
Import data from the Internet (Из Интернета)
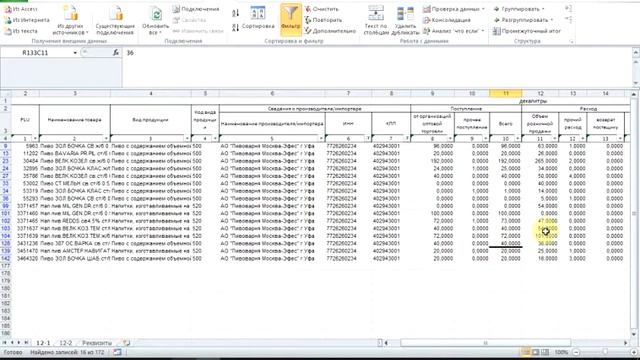tap(27, 20)
